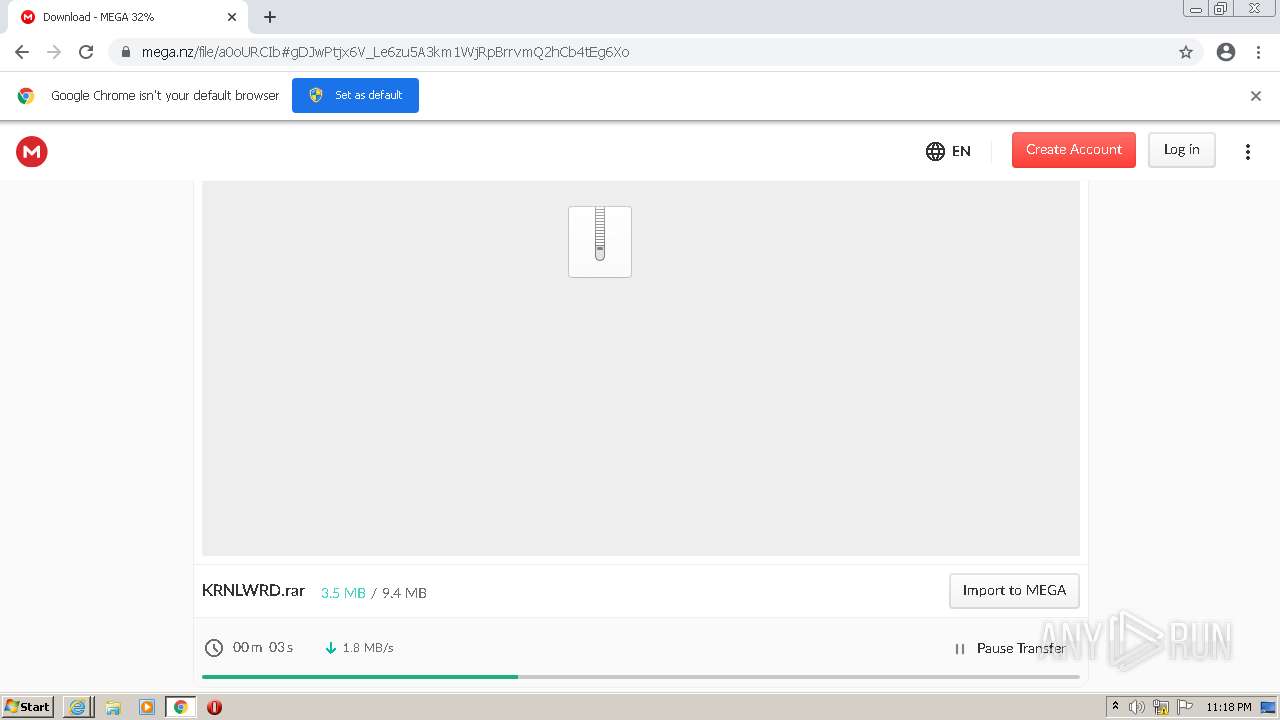Click the site lock security icon
1280x720 pixels.
[x=125, y=52]
